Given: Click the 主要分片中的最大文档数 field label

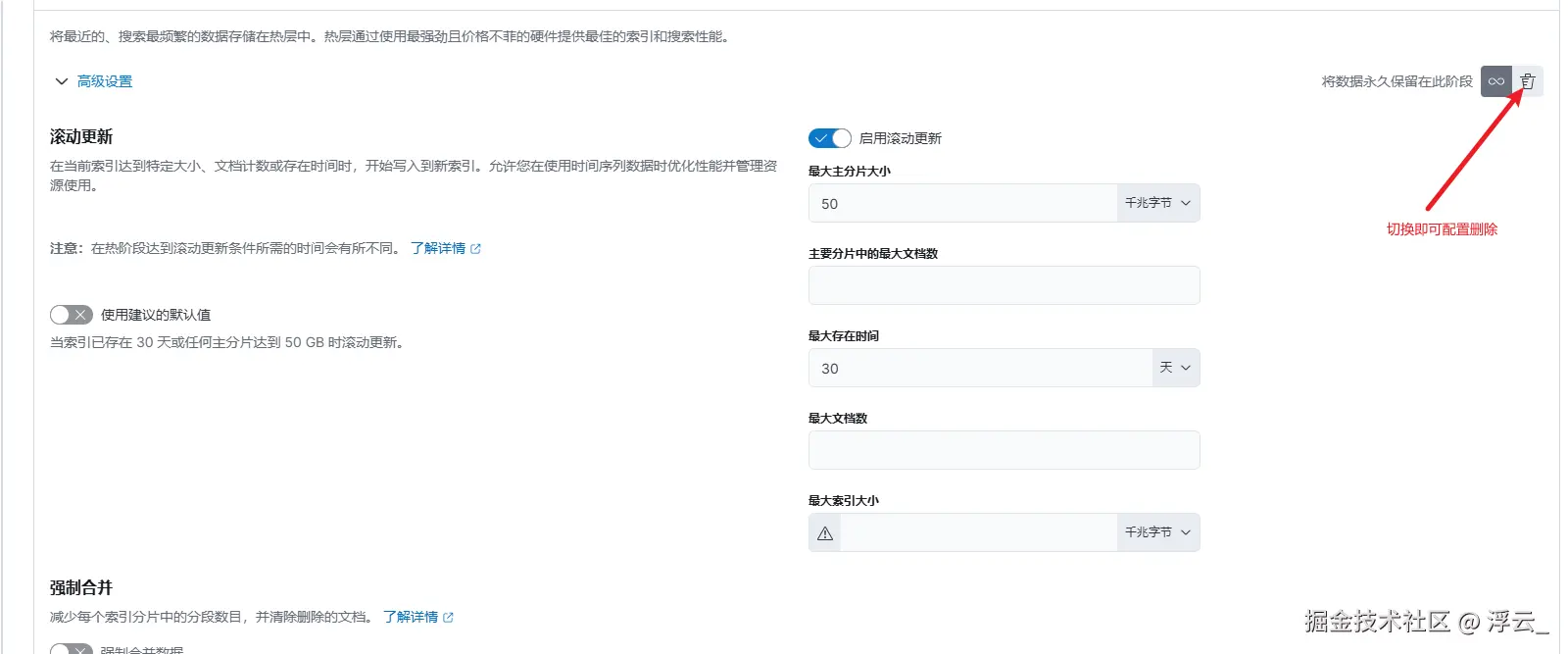Looking at the screenshot, I should pyautogui.click(x=873, y=253).
